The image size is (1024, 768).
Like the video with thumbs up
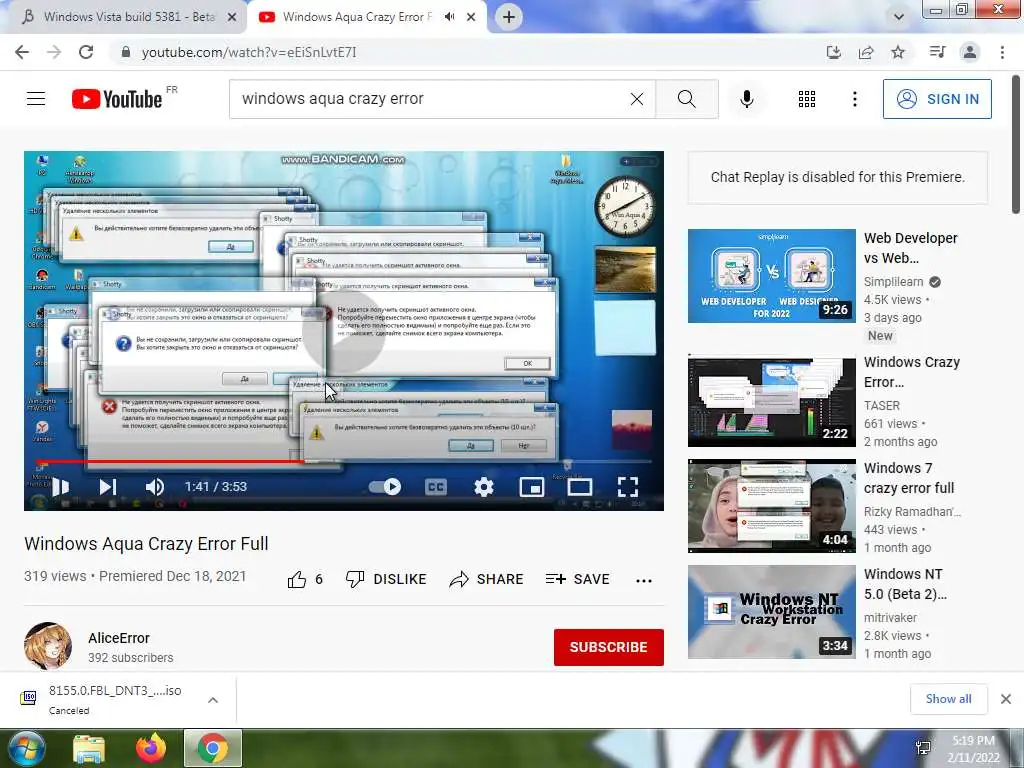point(305,579)
